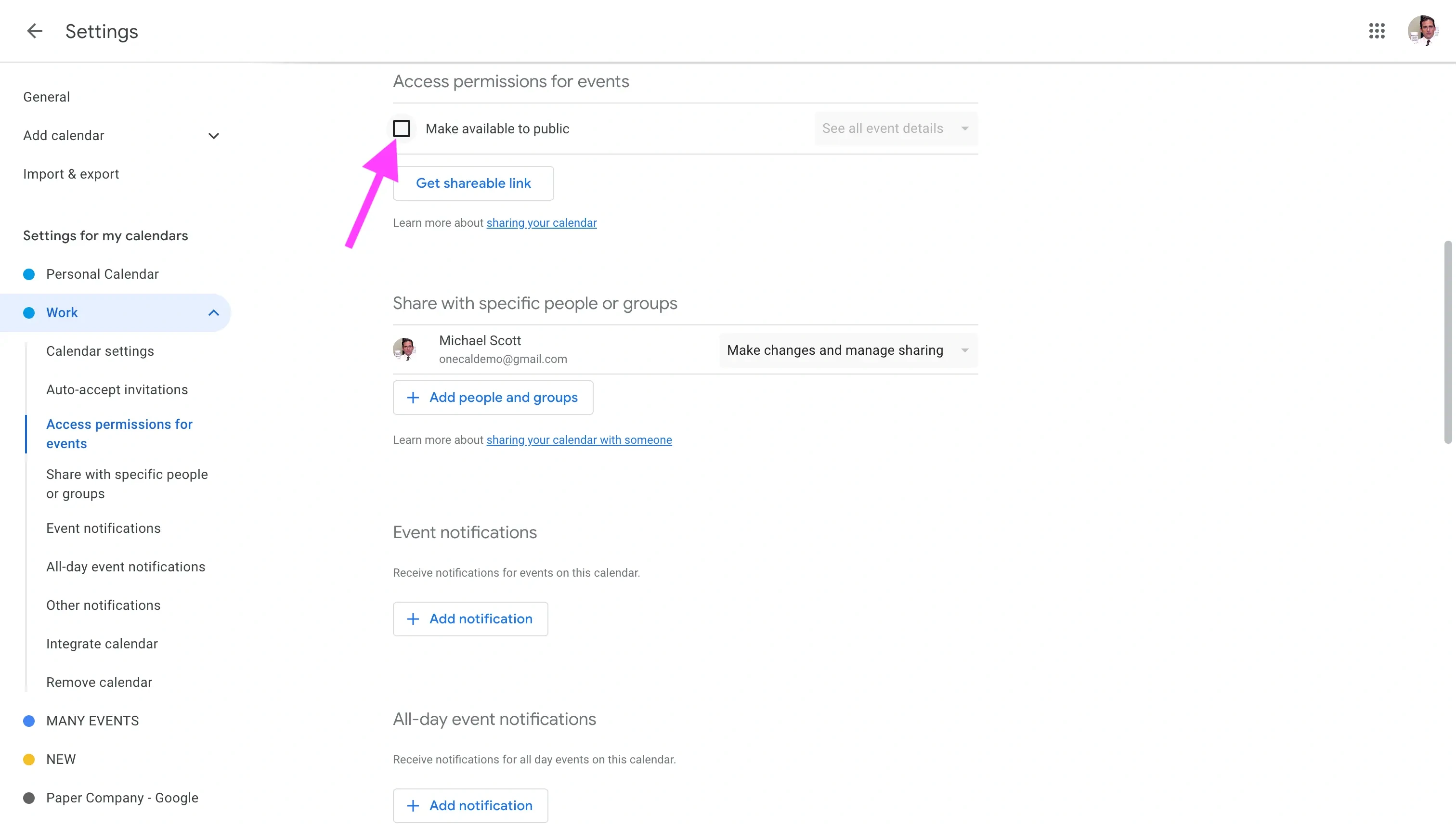The image size is (1456, 826).
Task: Click the back navigation arrow icon
Action: [33, 30]
